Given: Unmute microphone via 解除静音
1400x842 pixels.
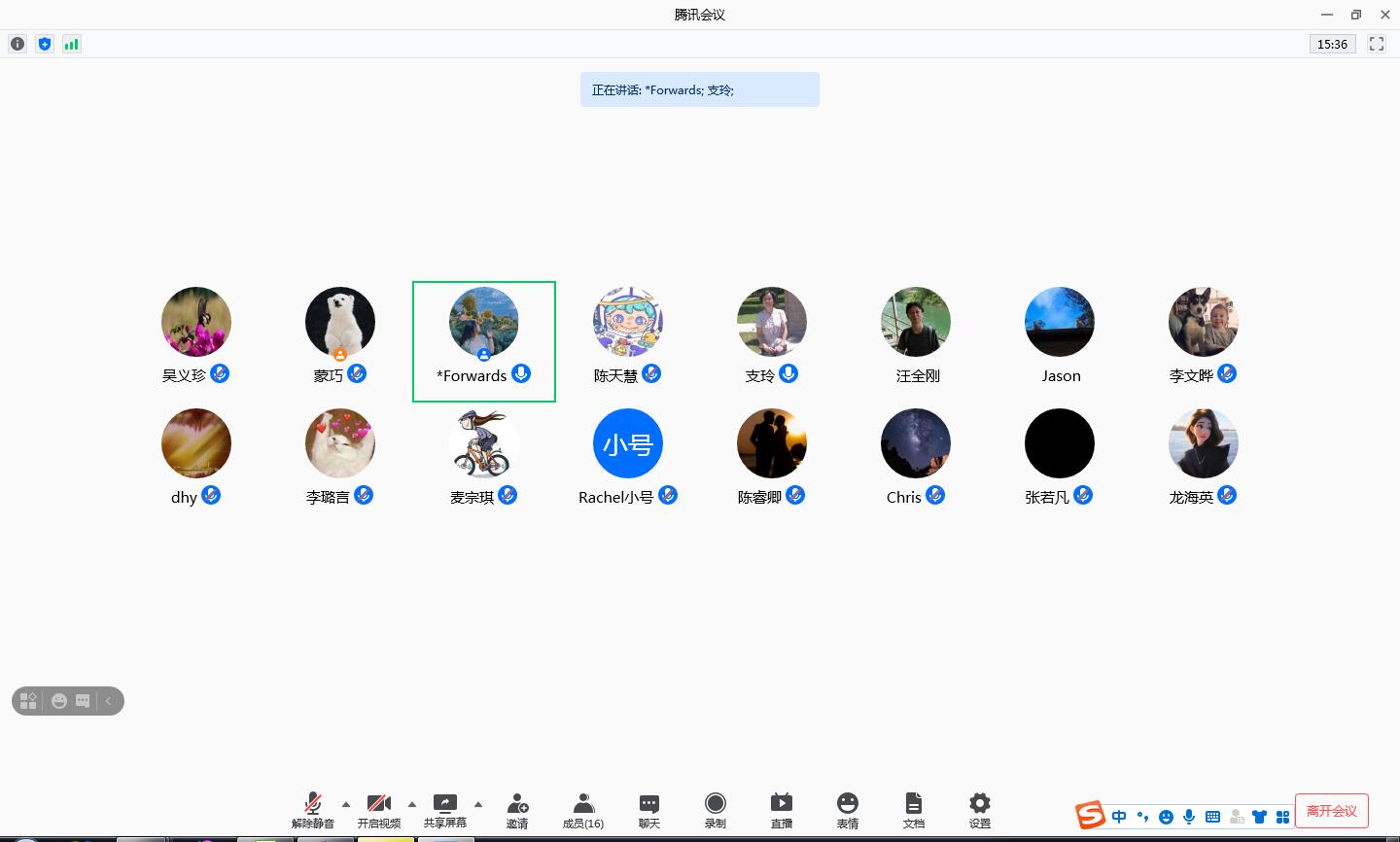Looking at the screenshot, I should tap(313, 809).
